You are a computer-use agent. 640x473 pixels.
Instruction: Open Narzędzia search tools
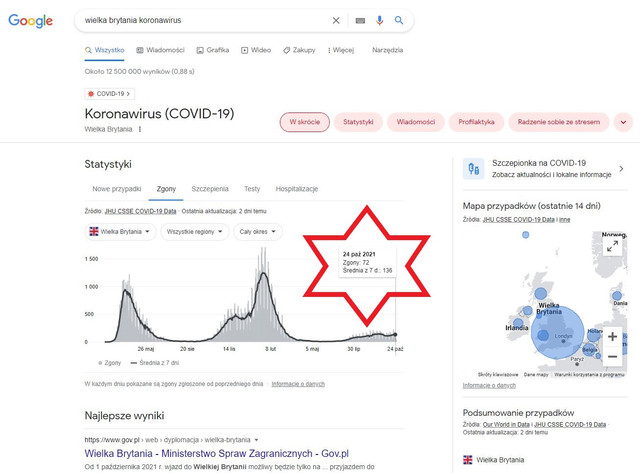tap(387, 50)
